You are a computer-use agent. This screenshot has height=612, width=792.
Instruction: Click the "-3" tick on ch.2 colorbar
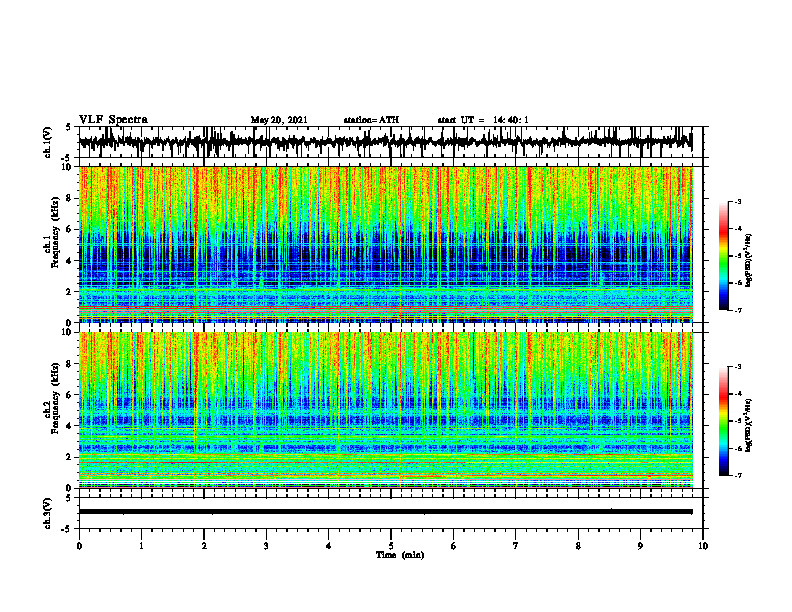click(738, 367)
